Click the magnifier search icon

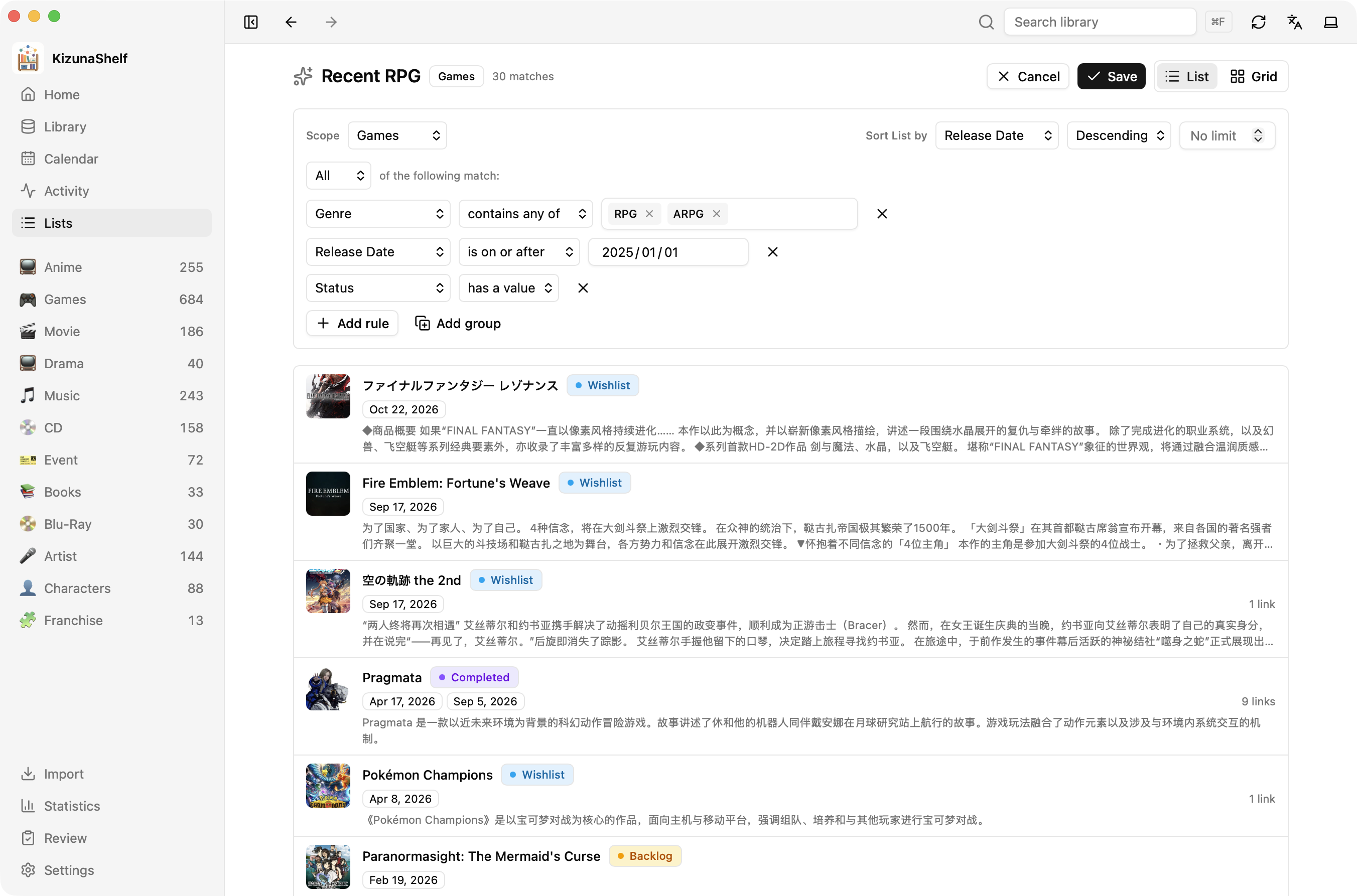point(986,22)
